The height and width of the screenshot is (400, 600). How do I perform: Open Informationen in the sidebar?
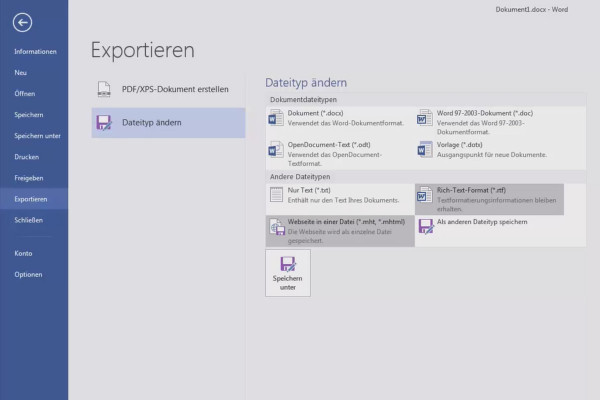click(35, 52)
